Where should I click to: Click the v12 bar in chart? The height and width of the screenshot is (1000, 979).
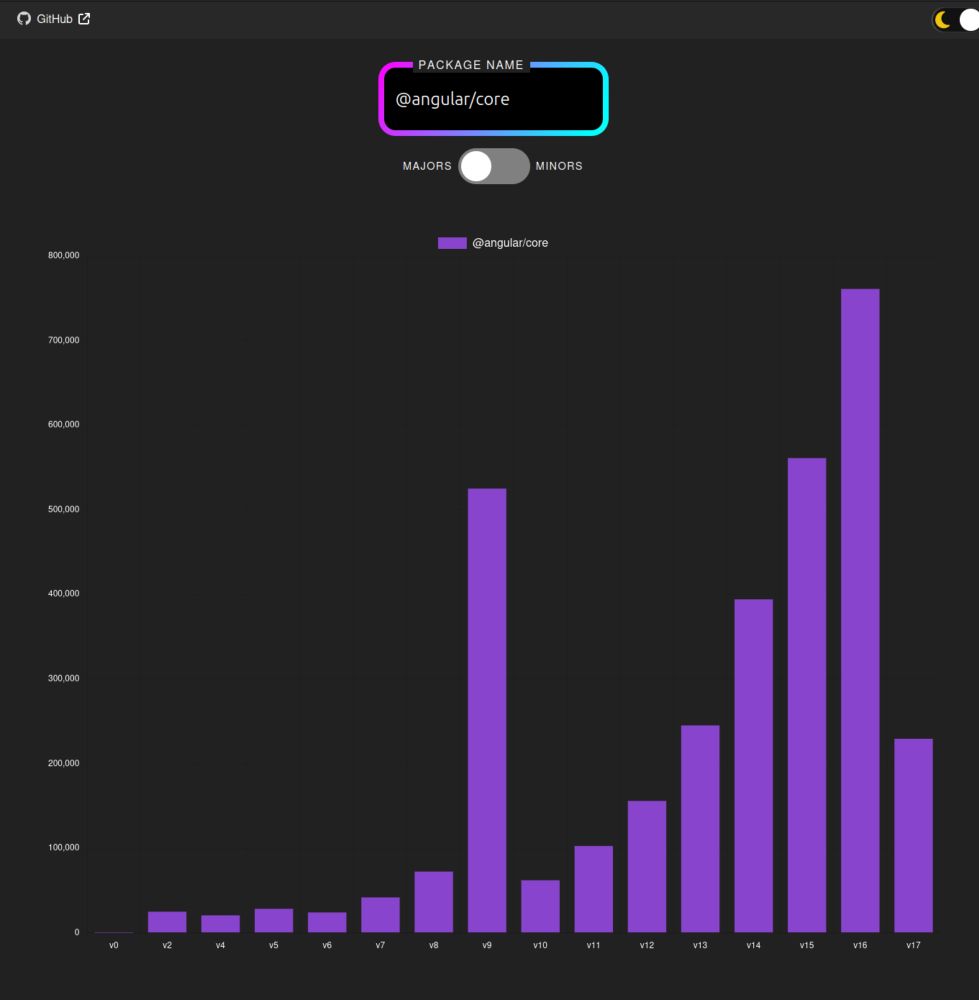[647, 866]
